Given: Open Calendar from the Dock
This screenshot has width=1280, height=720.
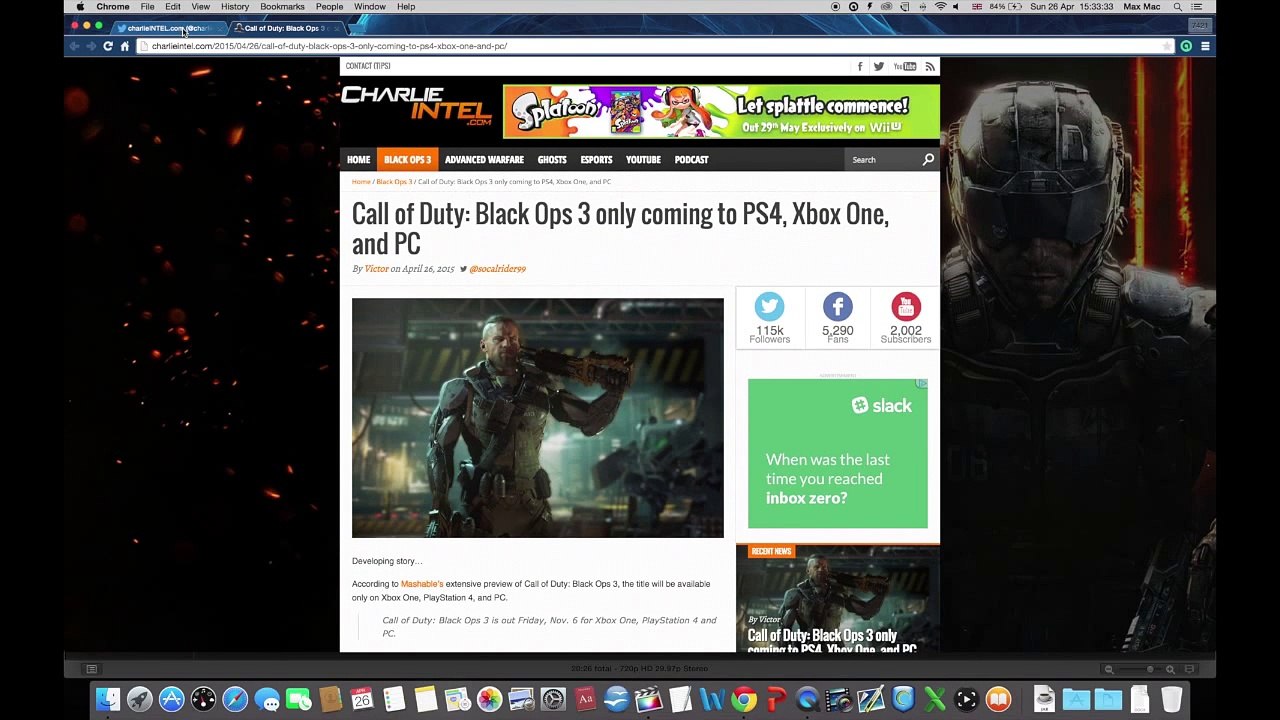Looking at the screenshot, I should pos(362,699).
